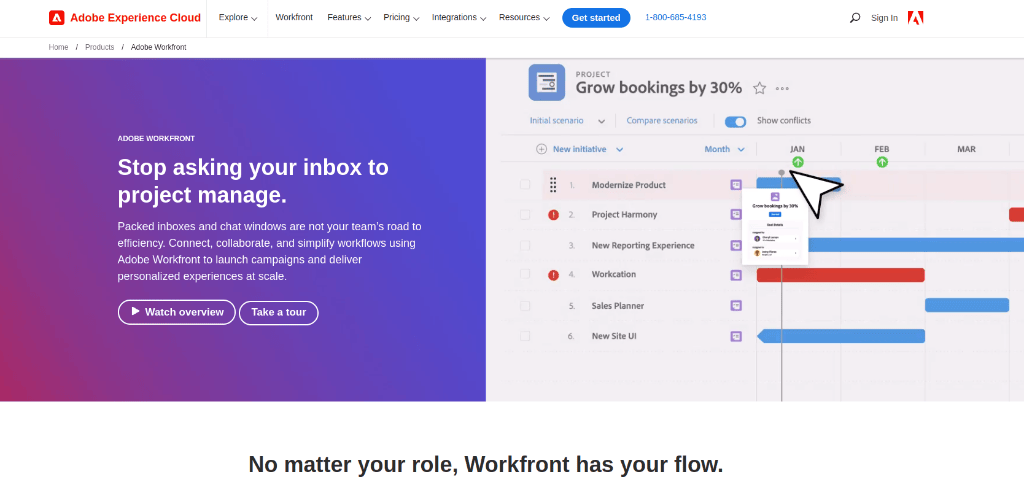Click the green up-arrow marker under FEB
1024x486 pixels.
882,162
